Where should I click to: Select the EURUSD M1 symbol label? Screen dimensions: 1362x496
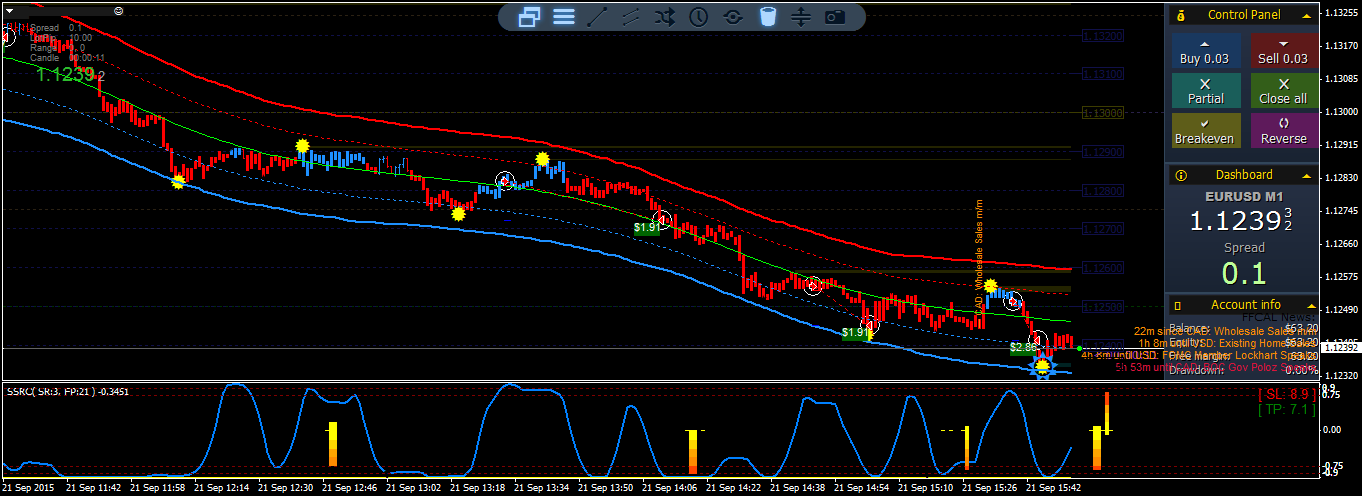1244,197
